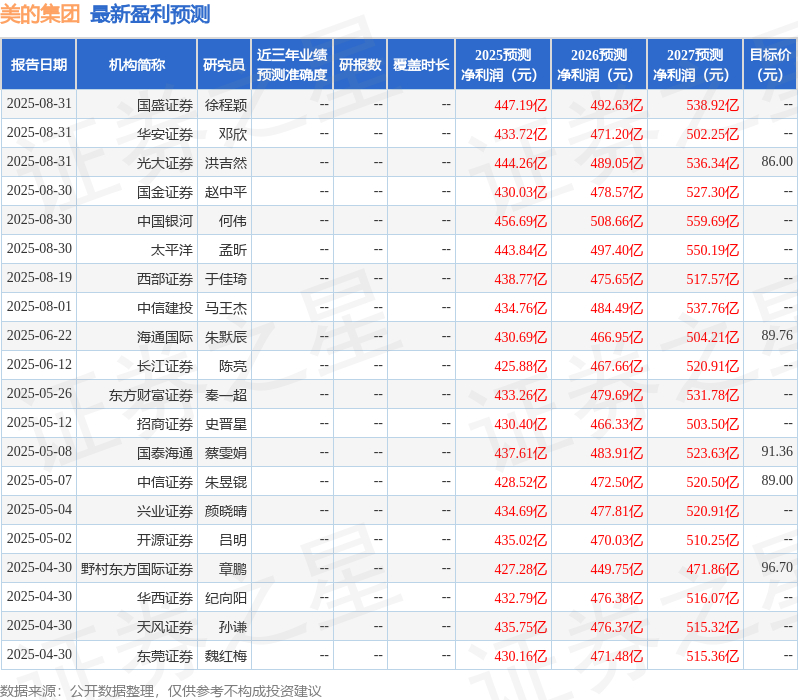Select the 机构简称 column header
This screenshot has height=700, width=798.
point(136,65)
